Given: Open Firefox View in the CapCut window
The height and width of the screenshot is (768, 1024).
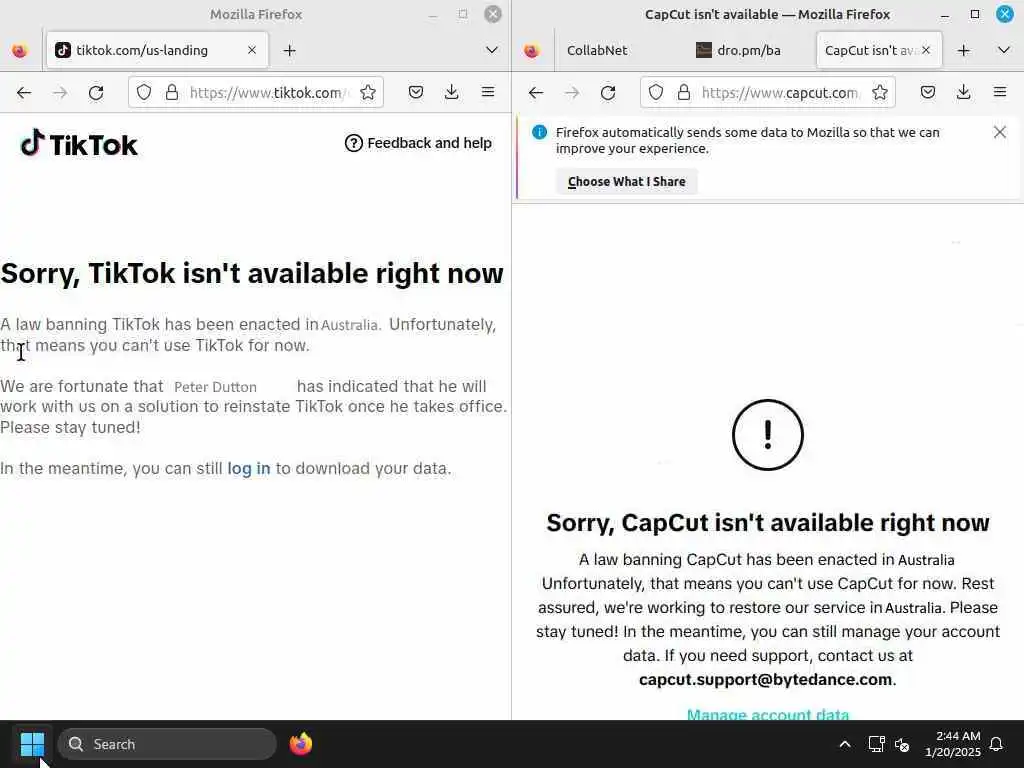Looking at the screenshot, I should (532, 50).
